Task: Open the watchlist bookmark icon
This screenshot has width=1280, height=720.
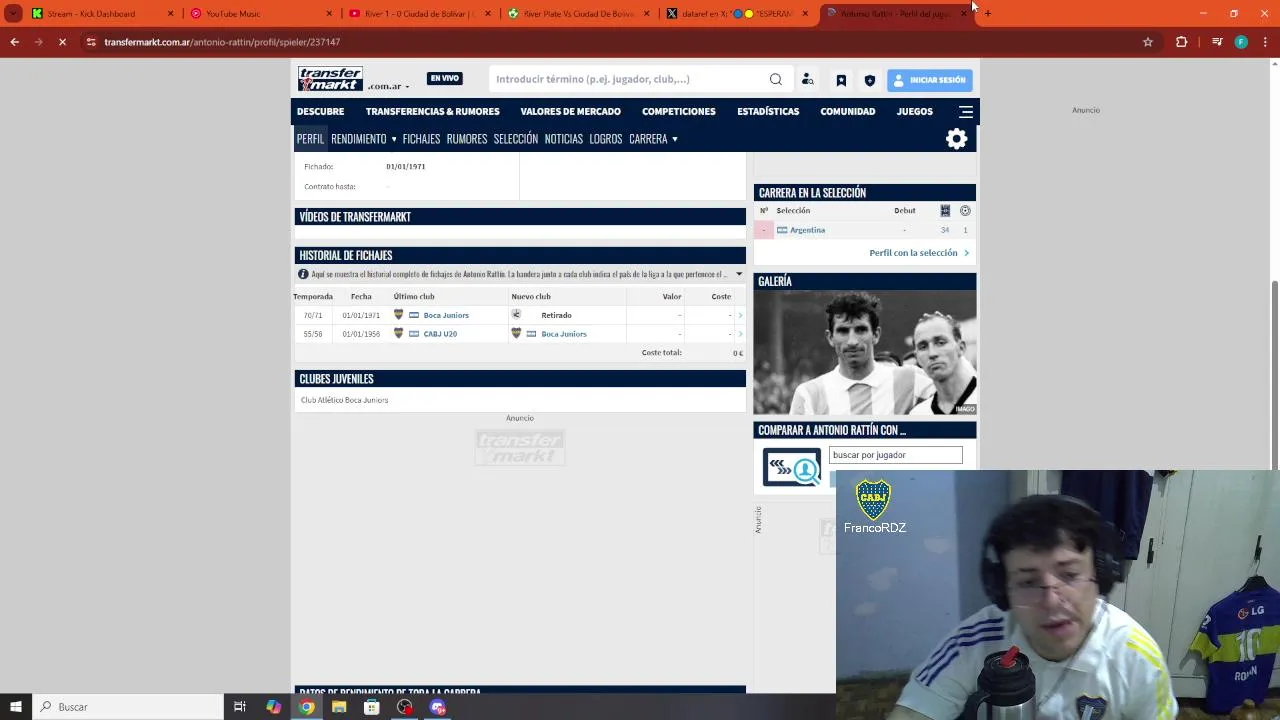Action: [x=841, y=81]
